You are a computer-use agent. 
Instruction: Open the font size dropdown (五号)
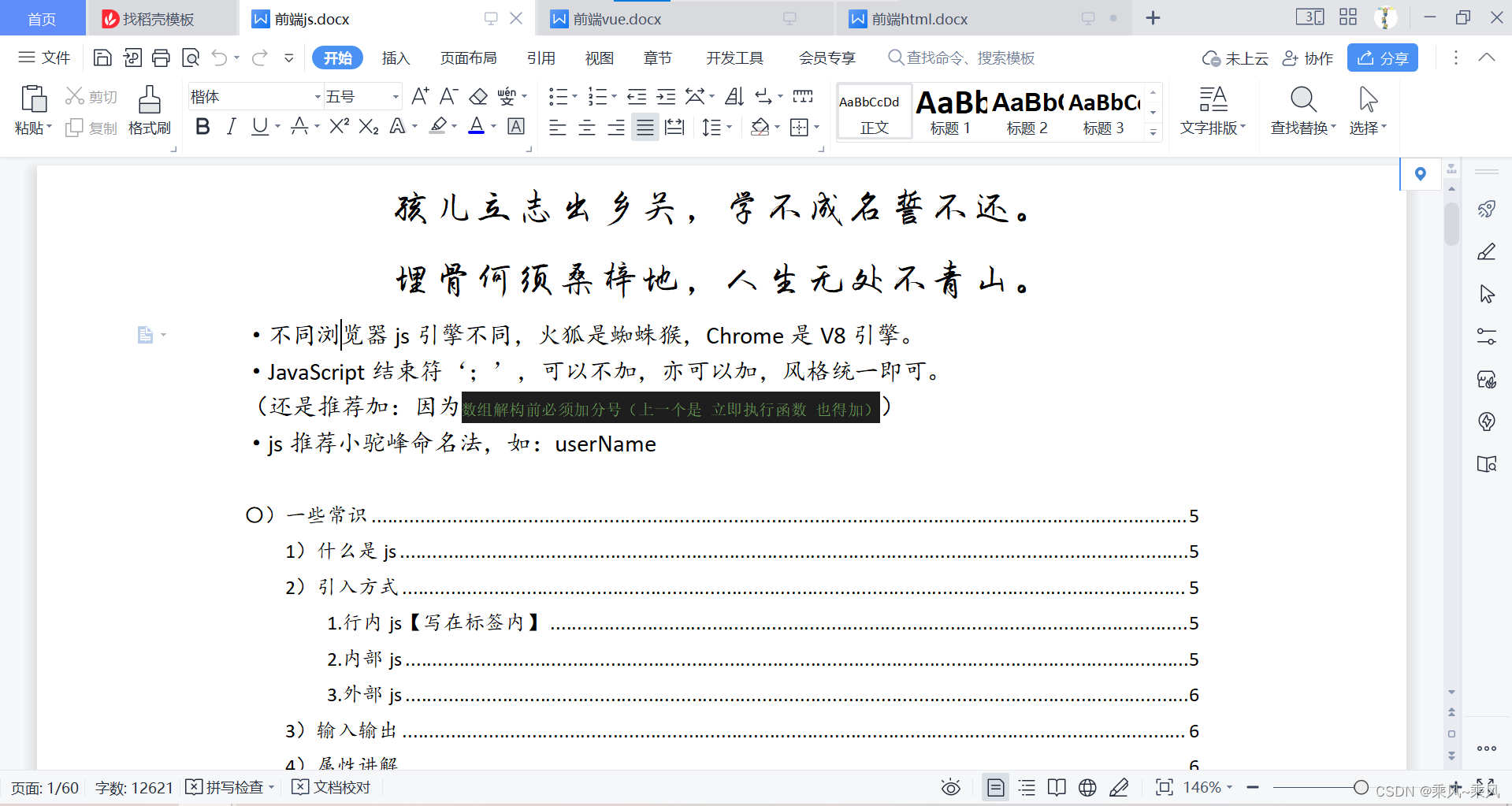pyautogui.click(x=396, y=97)
